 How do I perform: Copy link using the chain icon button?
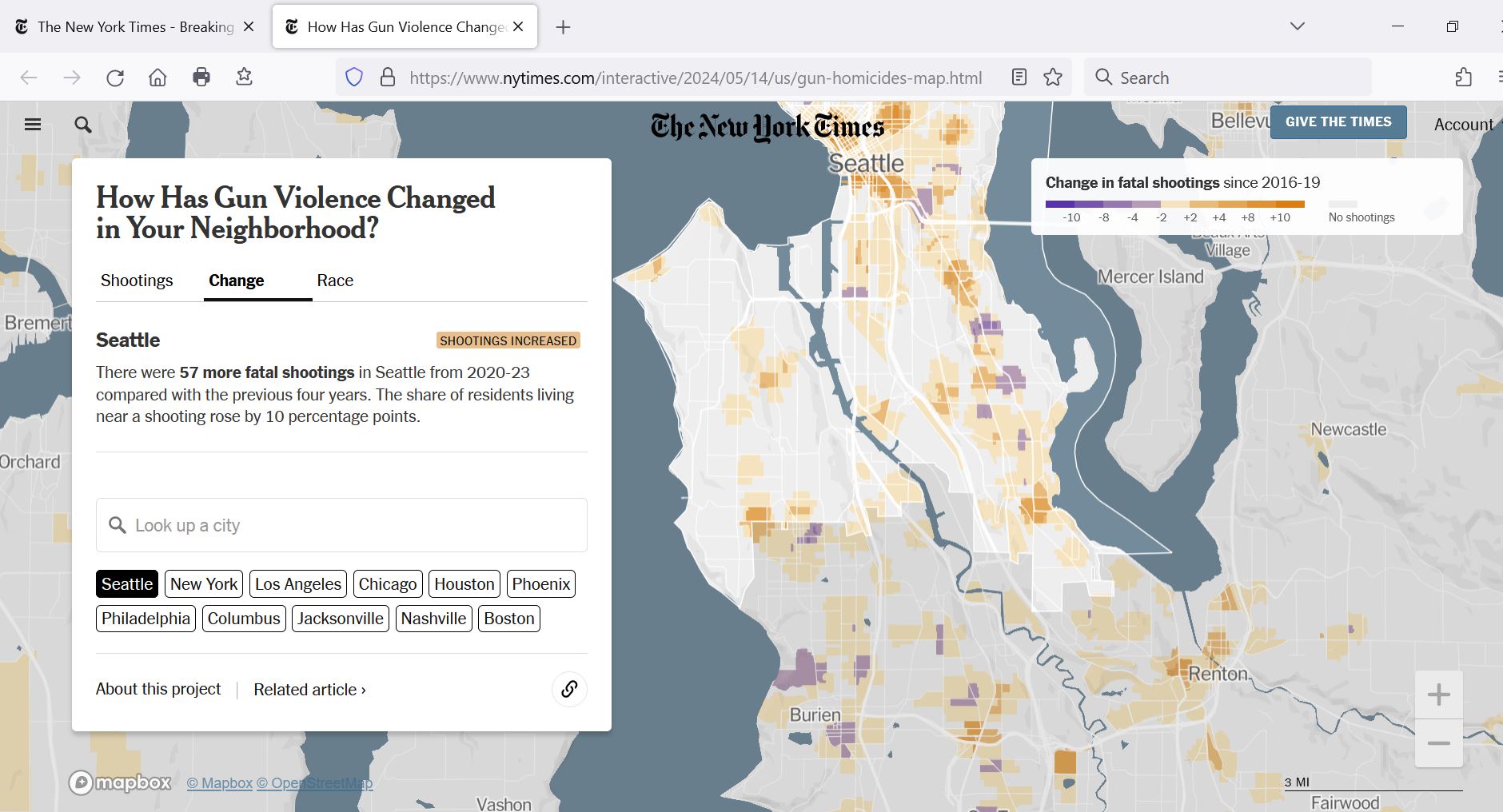click(x=569, y=689)
